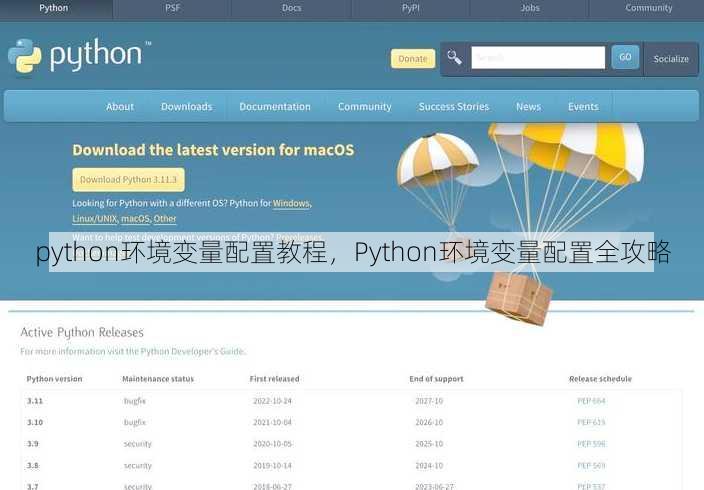Click the 2026-10 end of support cell
Viewport: 704px width, 490px height.
pos(429,422)
